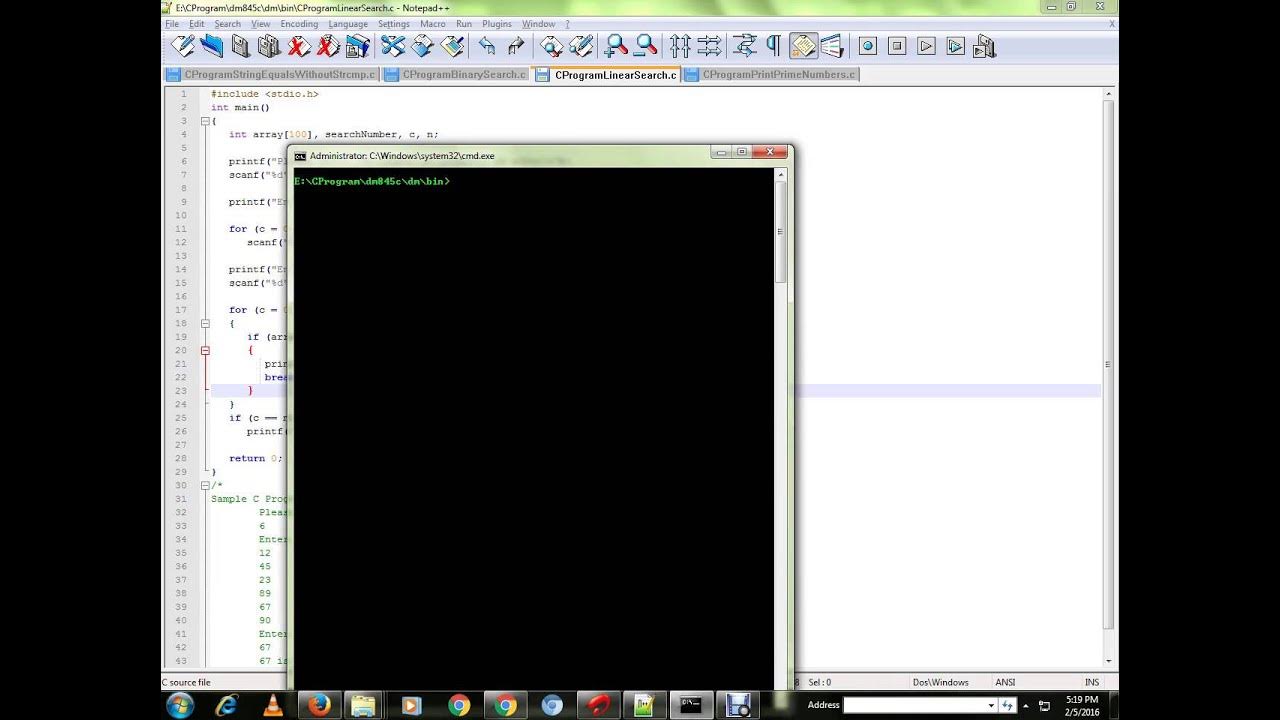The height and width of the screenshot is (720, 1280).
Task: Open the Macro menu
Action: tap(433, 24)
